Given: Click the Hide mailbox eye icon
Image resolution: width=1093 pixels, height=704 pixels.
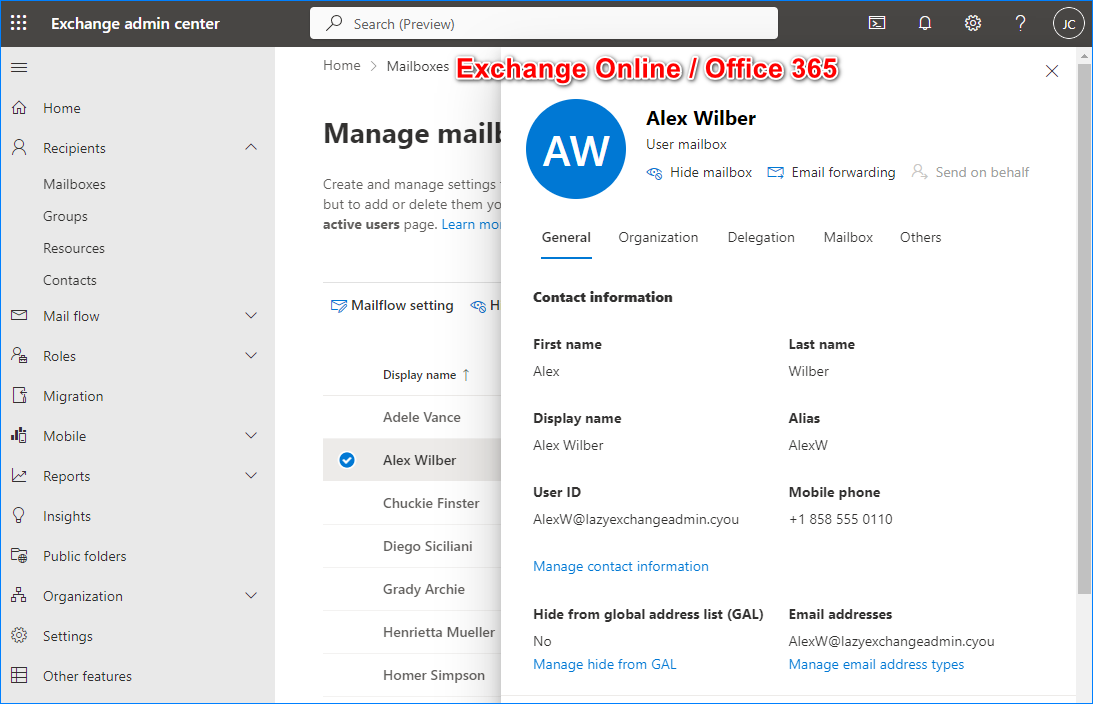Looking at the screenshot, I should [x=654, y=173].
